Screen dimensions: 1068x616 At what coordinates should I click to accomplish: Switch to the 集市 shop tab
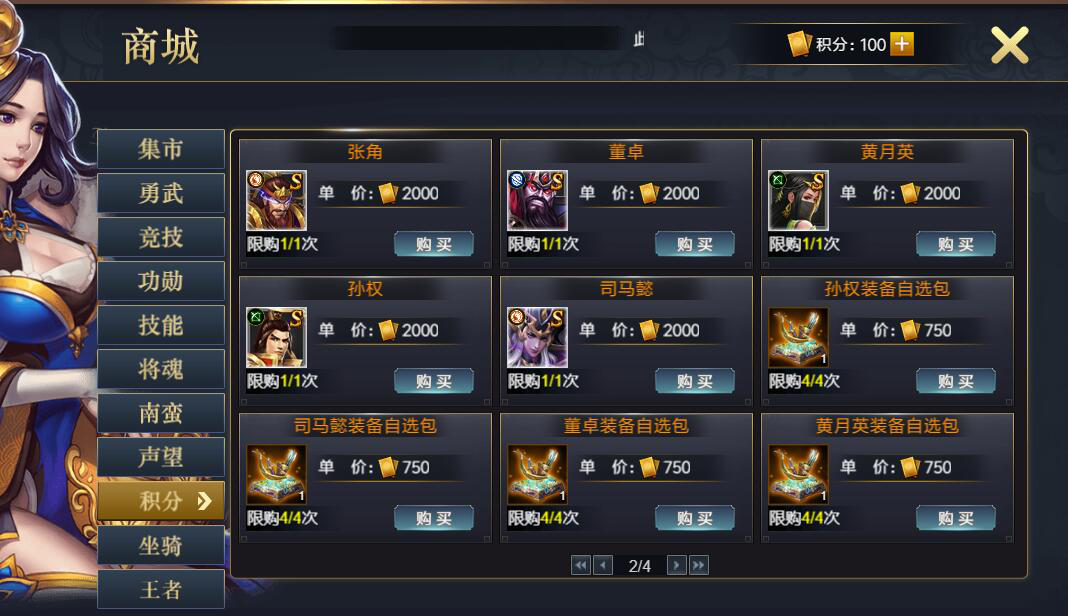[x=161, y=149]
